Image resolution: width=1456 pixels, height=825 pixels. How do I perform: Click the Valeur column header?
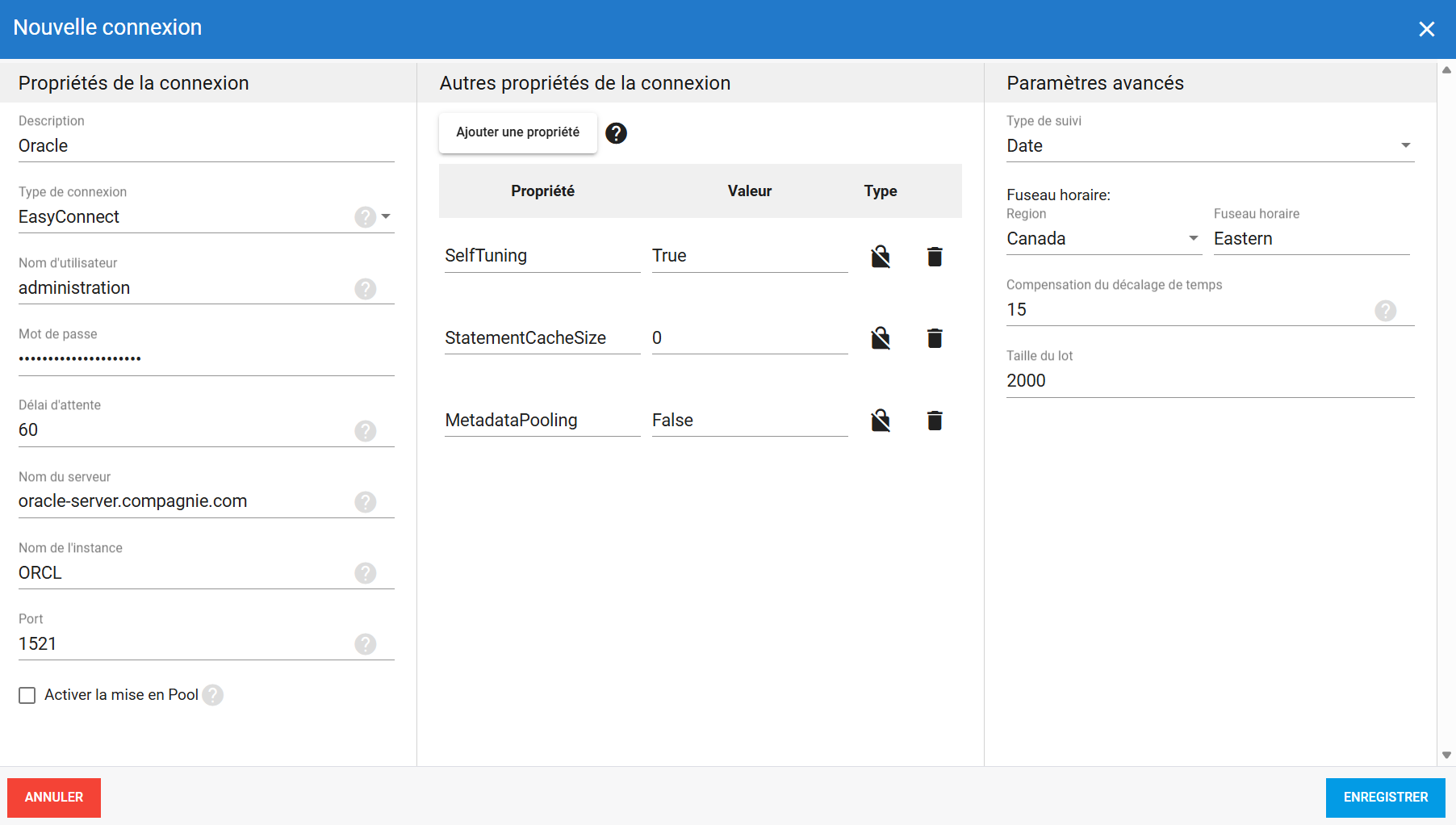pyautogui.click(x=750, y=191)
